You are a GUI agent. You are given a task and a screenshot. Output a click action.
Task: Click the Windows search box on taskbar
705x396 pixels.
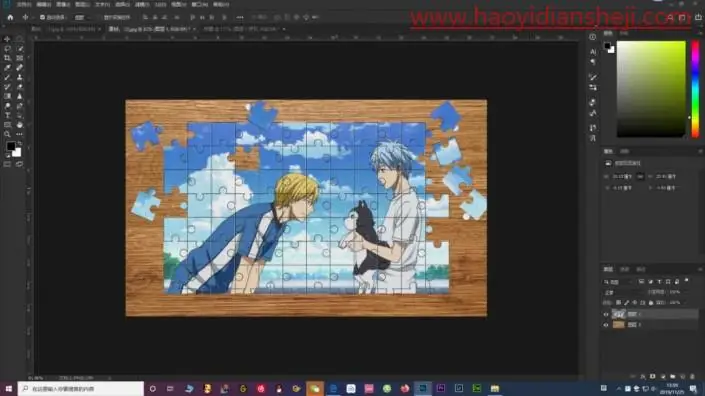(x=81, y=388)
